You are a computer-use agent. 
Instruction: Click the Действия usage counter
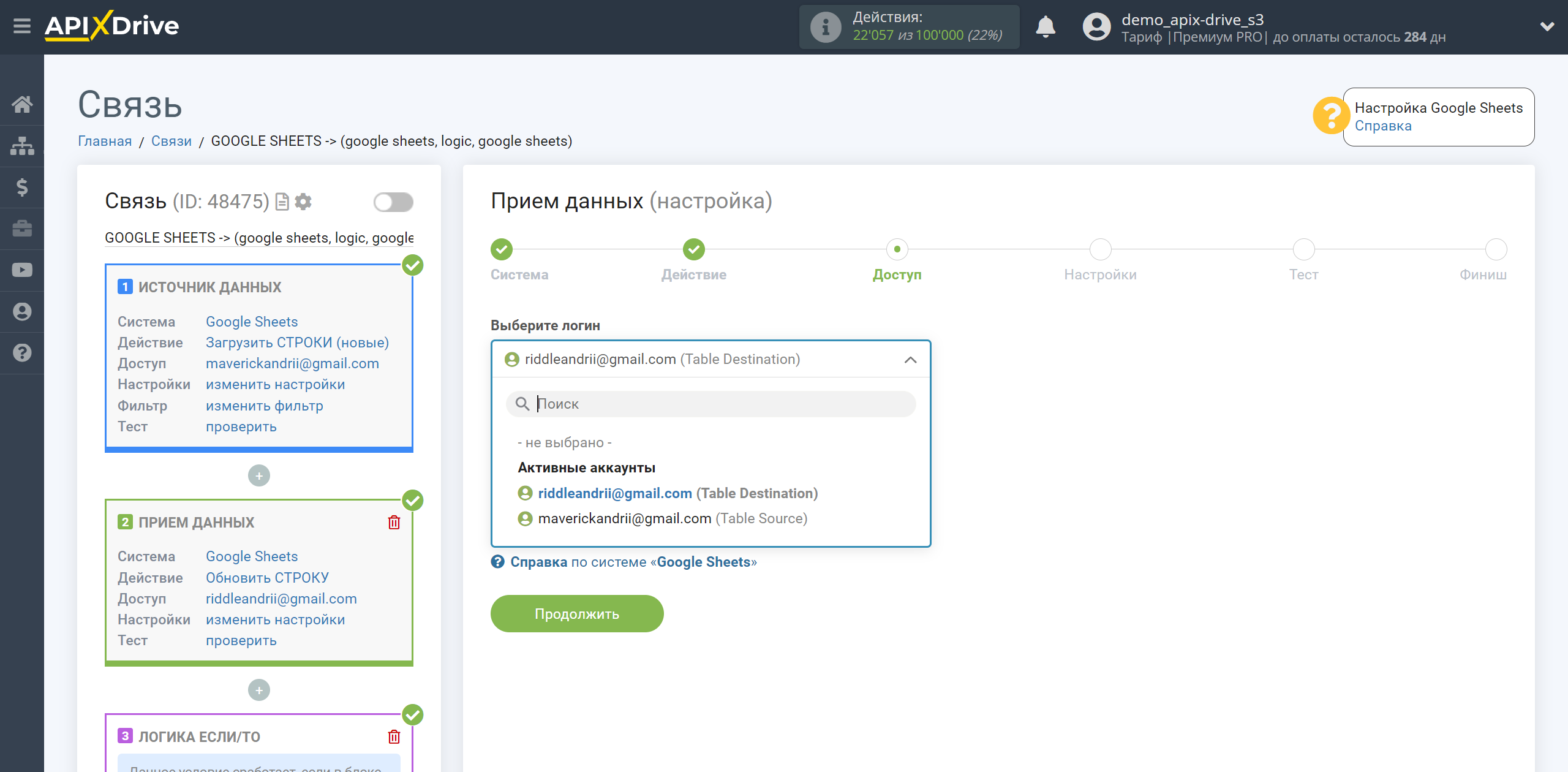pos(909,27)
